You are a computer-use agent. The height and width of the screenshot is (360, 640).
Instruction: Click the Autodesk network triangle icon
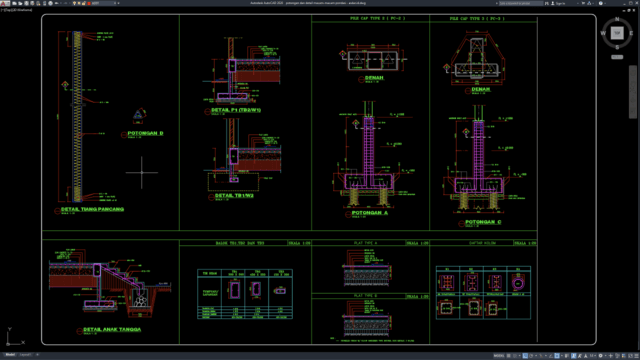coord(589,3)
